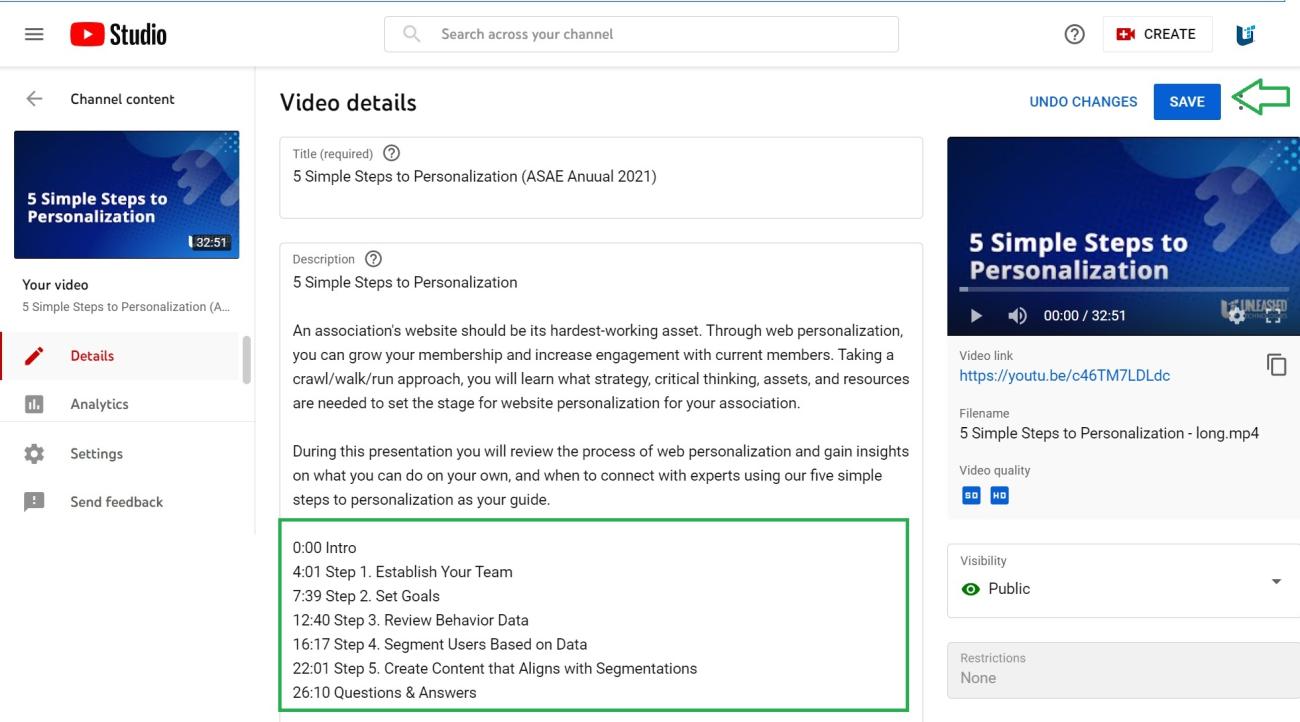Screen dimensions: 1300x722
Task: Copy the video link with copy icon
Action: coord(1276,365)
